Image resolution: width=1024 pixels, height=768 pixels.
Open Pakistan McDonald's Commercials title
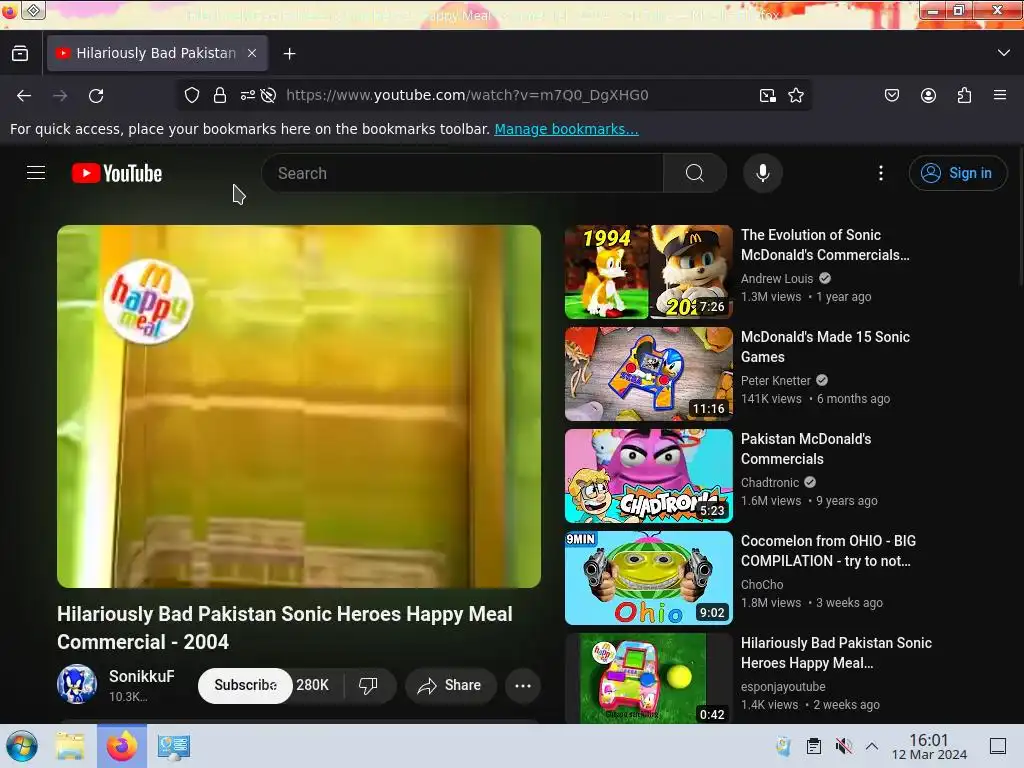(806, 449)
